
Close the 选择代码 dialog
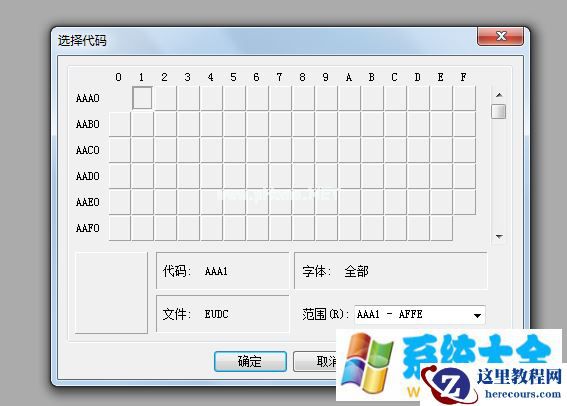500,36
